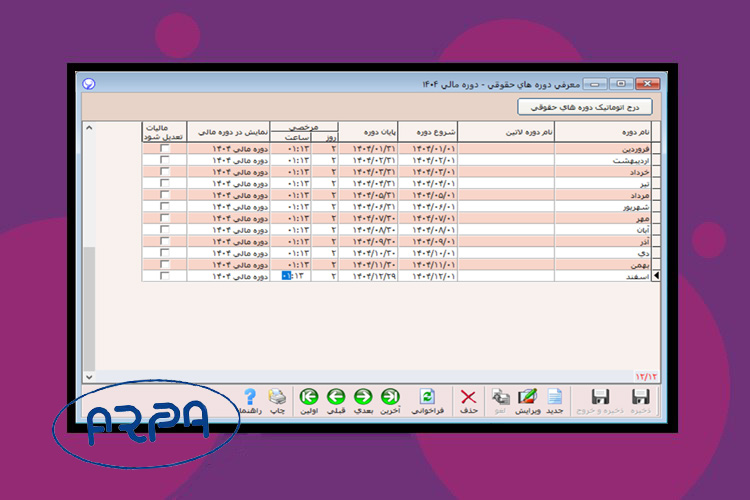The width and height of the screenshot is (750, 500).
Task: Select the روز sub-column header
Action: coord(325,137)
